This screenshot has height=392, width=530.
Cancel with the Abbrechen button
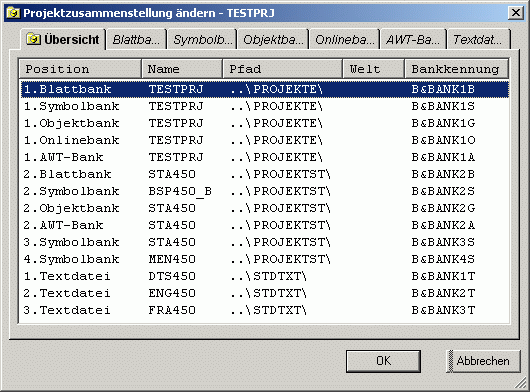tap(483, 361)
